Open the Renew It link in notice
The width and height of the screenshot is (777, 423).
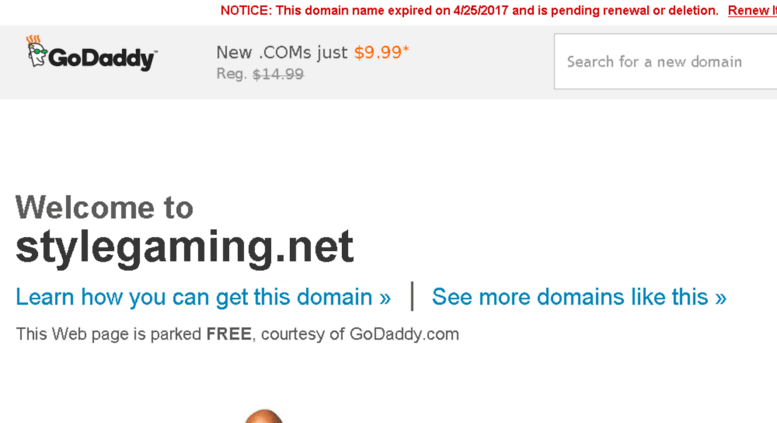[x=752, y=10]
